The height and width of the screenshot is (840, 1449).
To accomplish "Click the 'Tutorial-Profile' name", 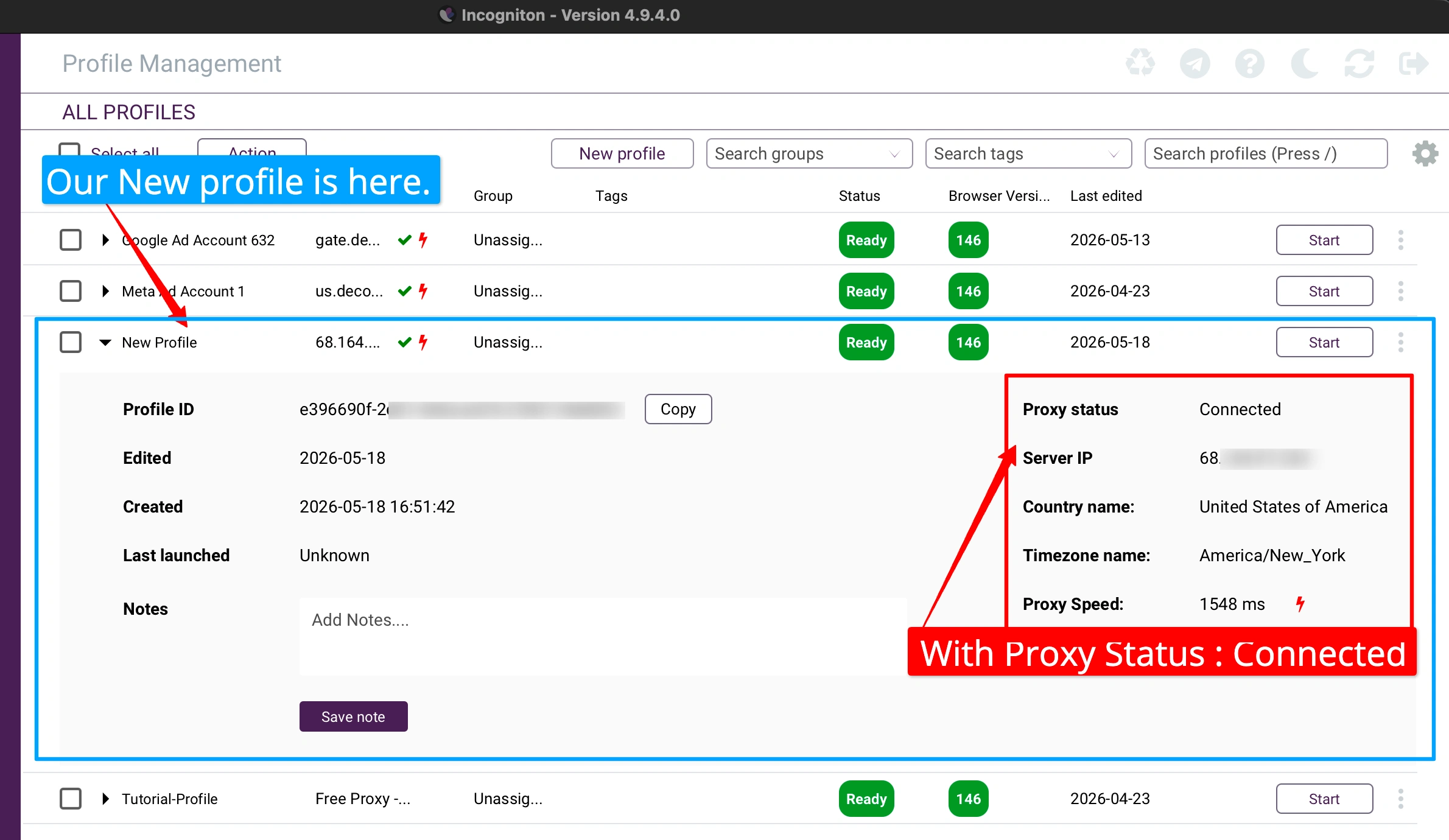I will pos(170,799).
